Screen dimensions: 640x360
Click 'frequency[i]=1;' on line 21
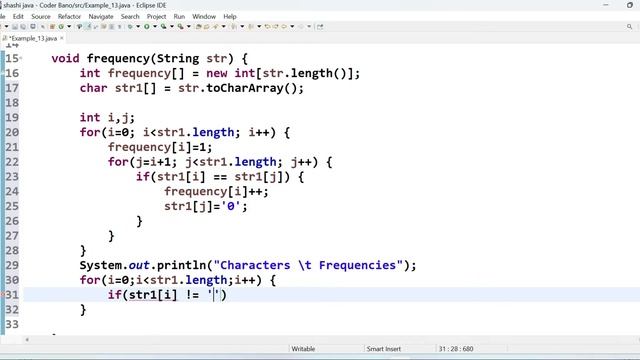[160, 147]
